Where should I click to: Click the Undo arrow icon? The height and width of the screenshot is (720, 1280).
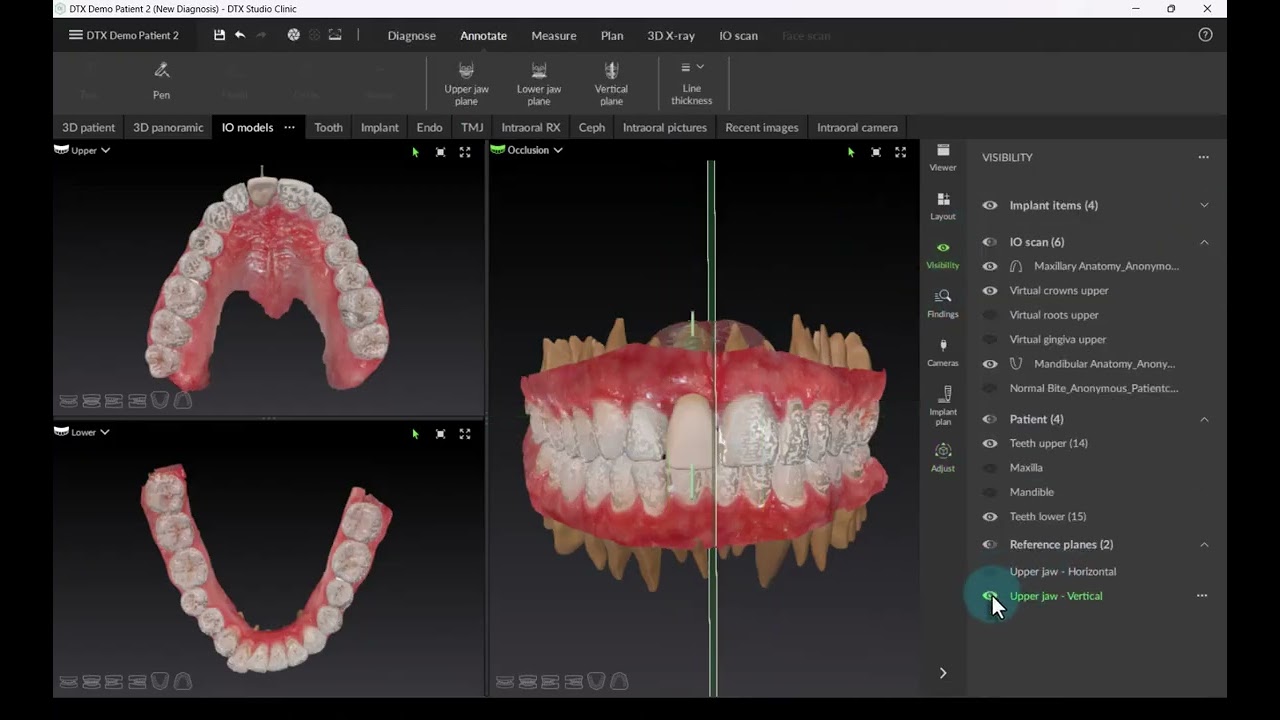point(240,35)
